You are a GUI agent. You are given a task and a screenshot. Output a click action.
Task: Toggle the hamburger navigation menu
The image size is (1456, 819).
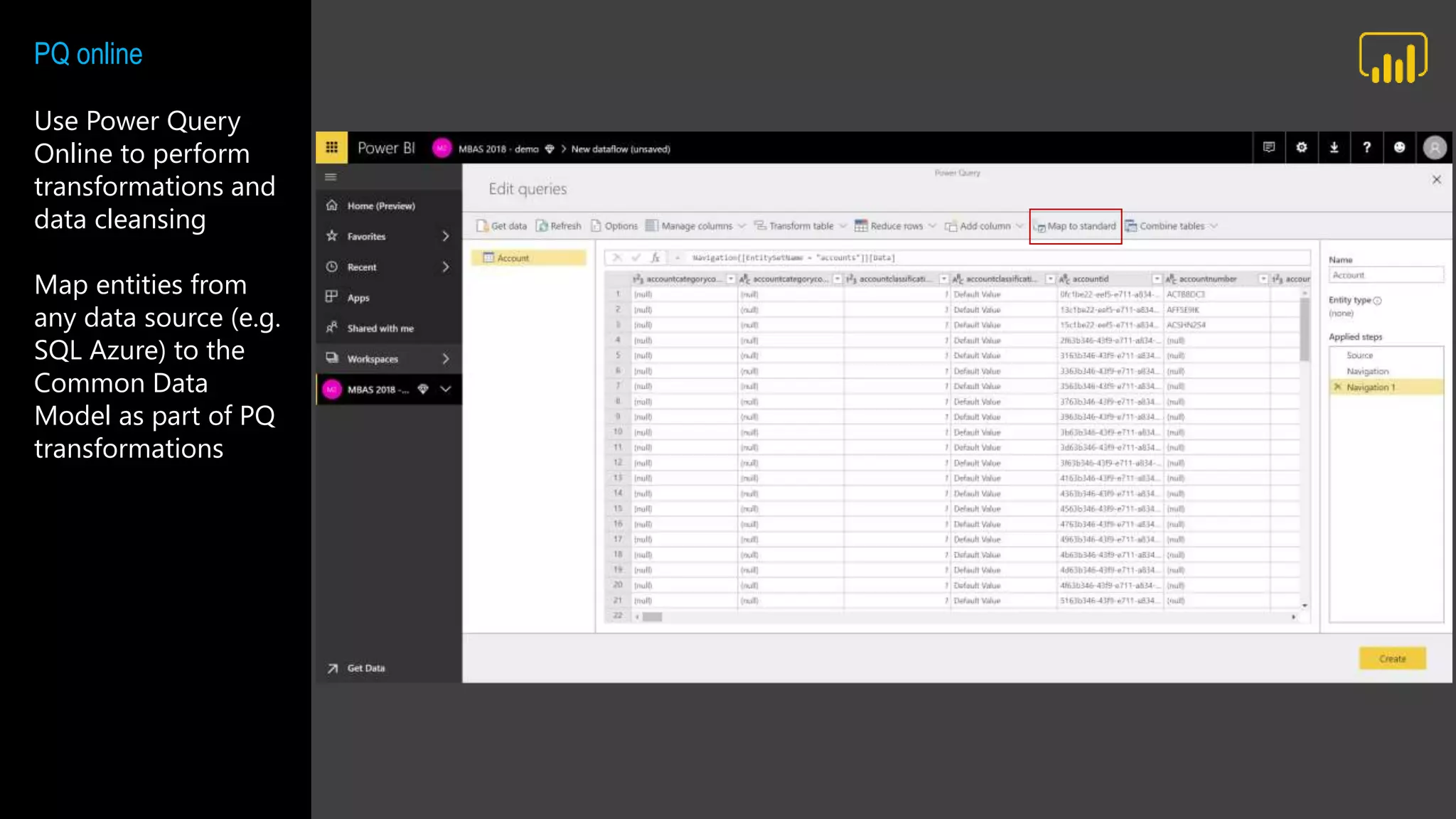(x=331, y=177)
